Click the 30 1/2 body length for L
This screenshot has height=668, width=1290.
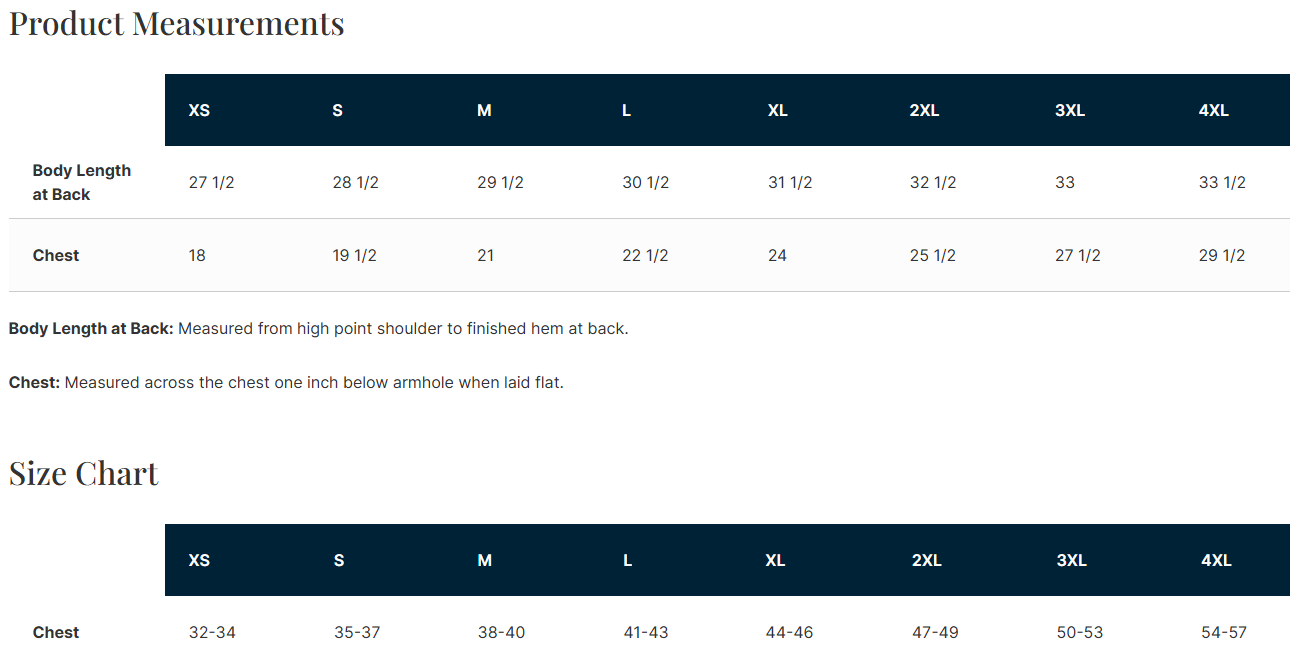coord(645,182)
